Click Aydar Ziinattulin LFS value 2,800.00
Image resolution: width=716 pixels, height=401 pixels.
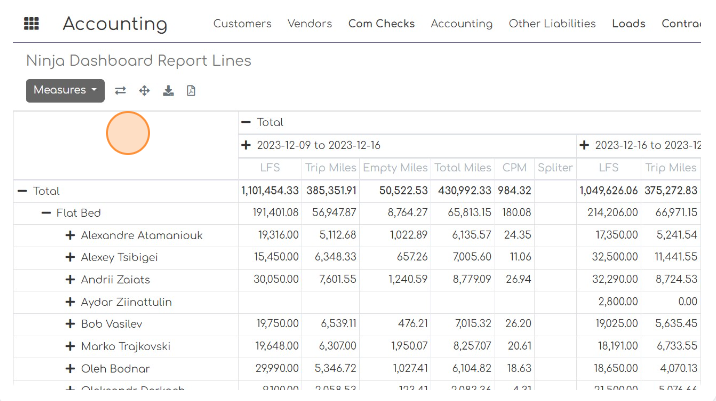coord(618,301)
